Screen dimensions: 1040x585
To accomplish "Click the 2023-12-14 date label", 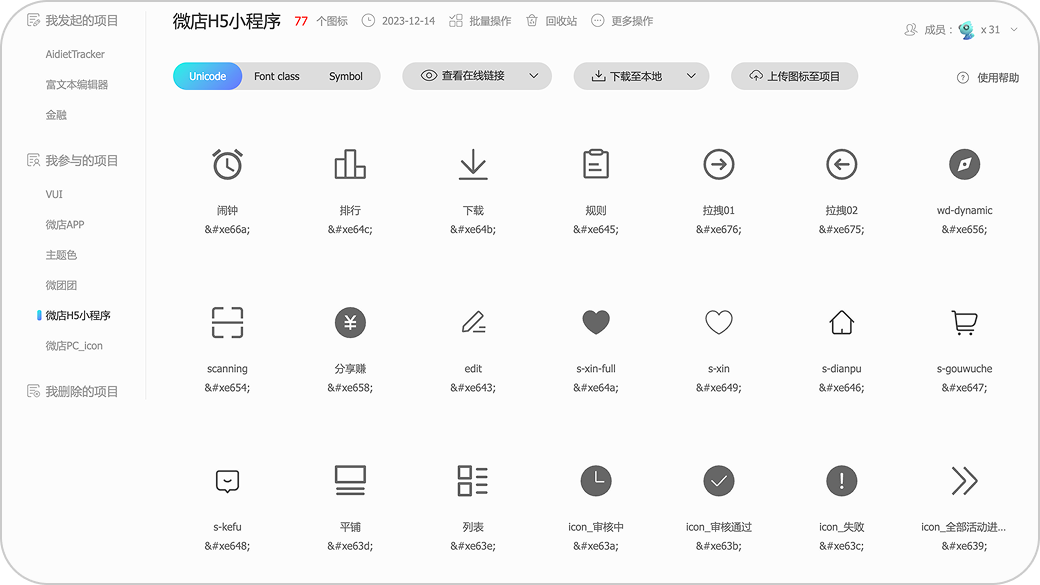I will 408,21.
